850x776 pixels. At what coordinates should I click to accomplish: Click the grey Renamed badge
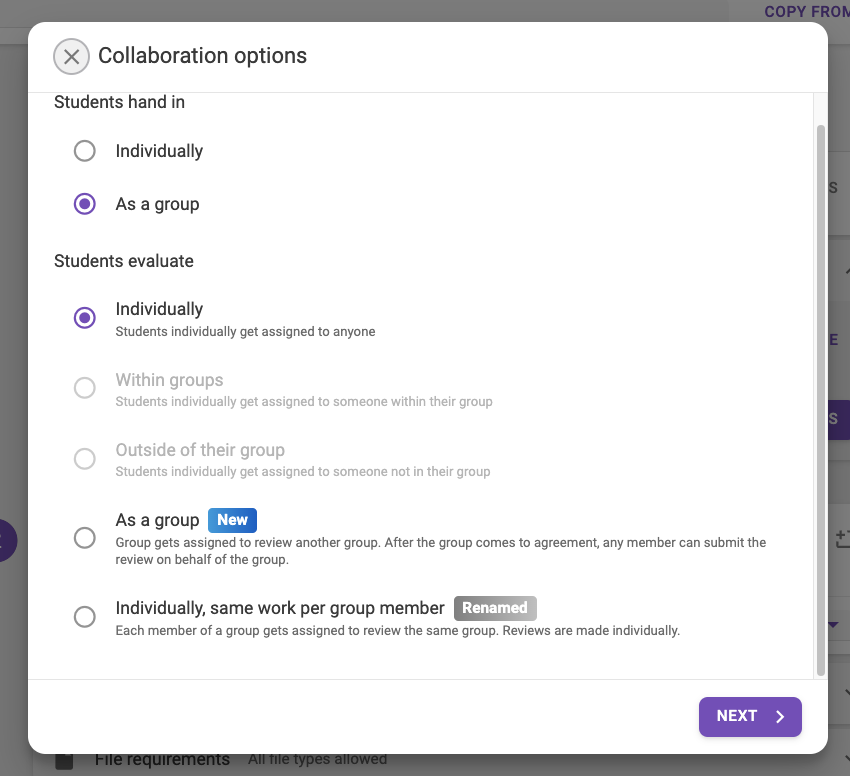[495, 608]
